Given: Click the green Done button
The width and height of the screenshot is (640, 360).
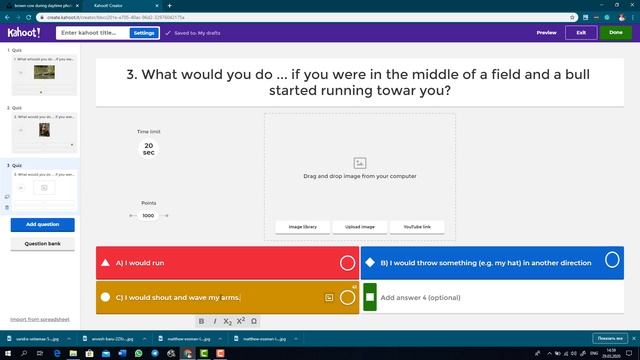Looking at the screenshot, I should coord(616,33).
